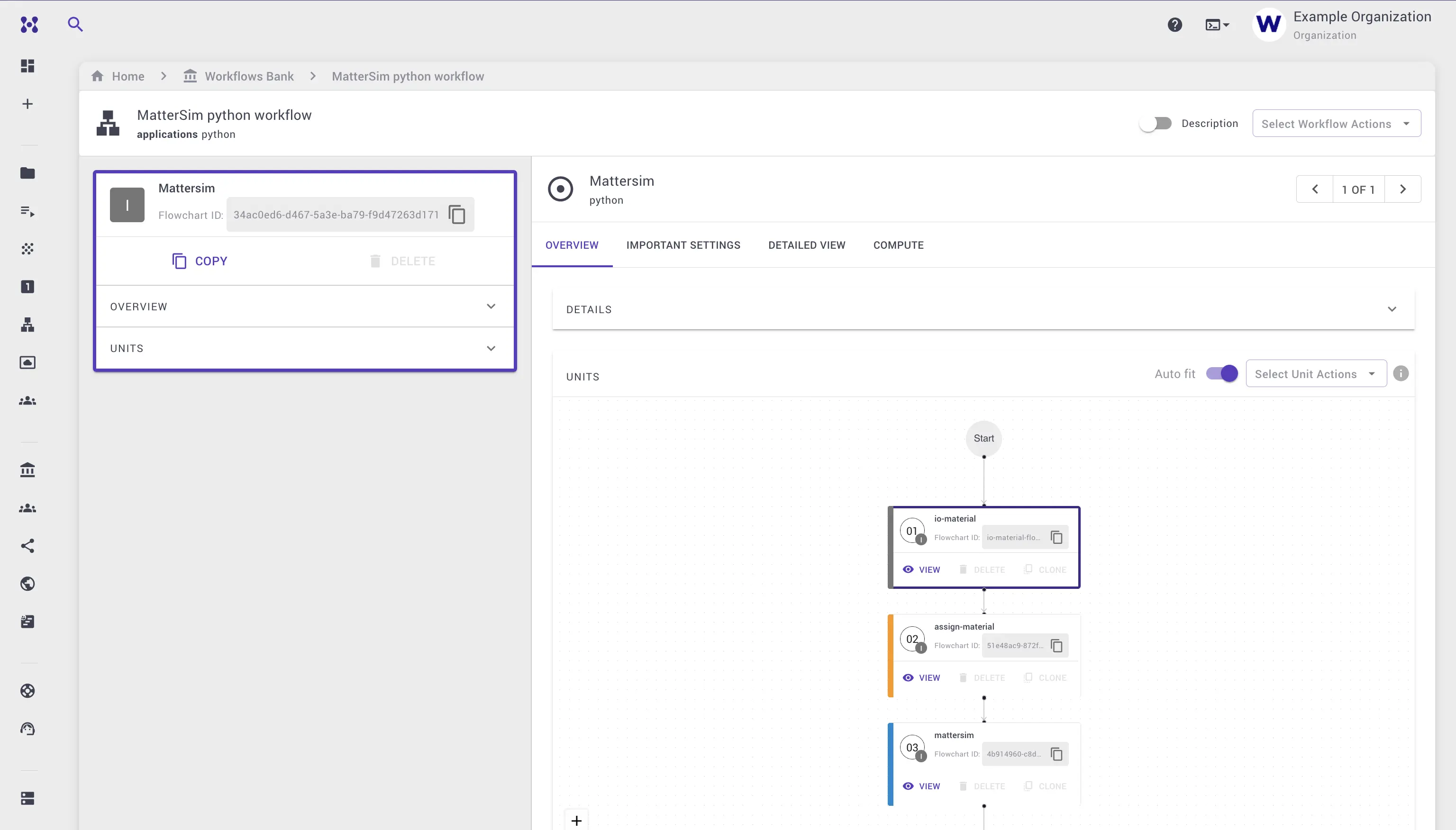The image size is (1456, 830).
Task: Select the 02 unit number badge
Action: (912, 640)
